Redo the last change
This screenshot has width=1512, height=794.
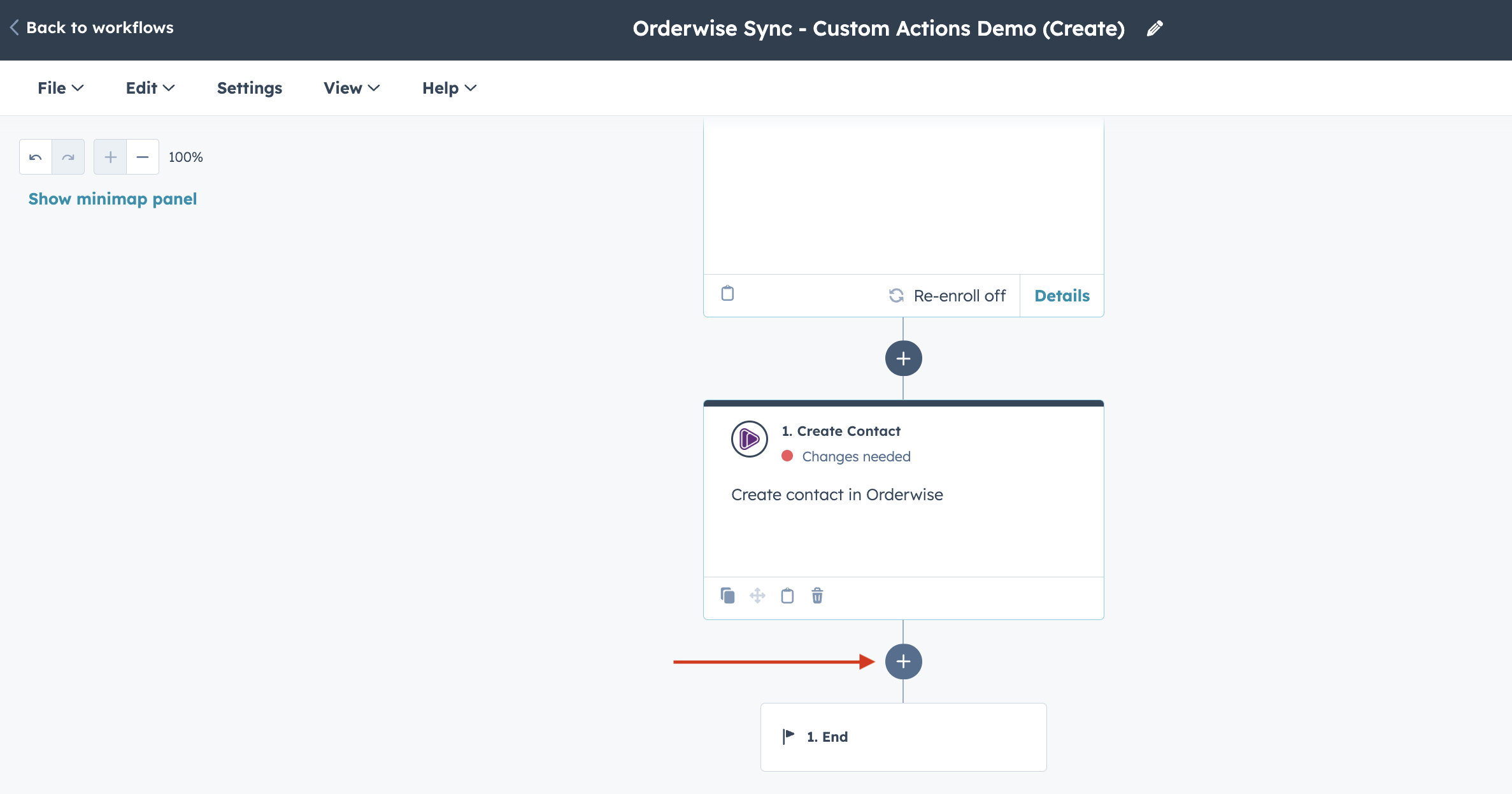(68, 157)
